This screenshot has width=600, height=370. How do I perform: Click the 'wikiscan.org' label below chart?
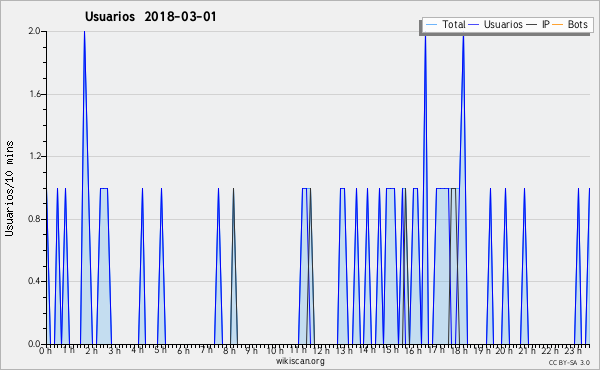point(300,361)
